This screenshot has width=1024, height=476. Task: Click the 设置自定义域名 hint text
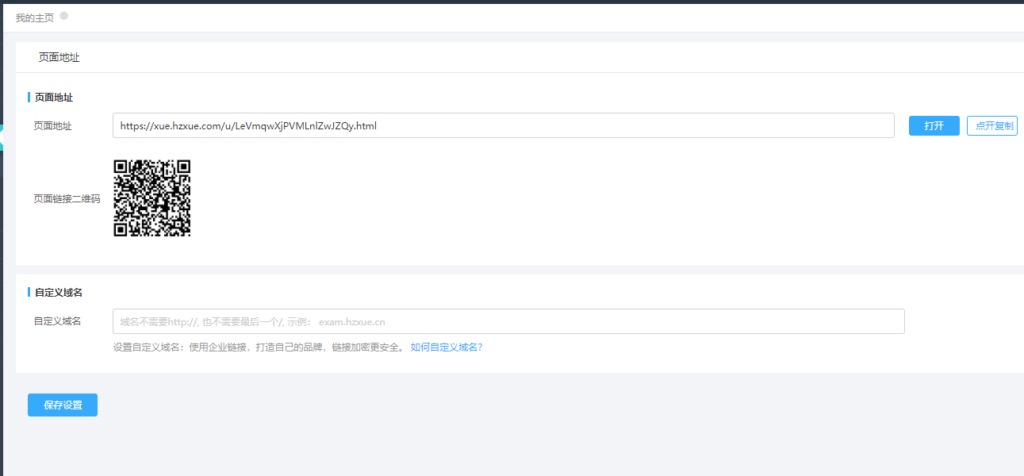(x=258, y=347)
